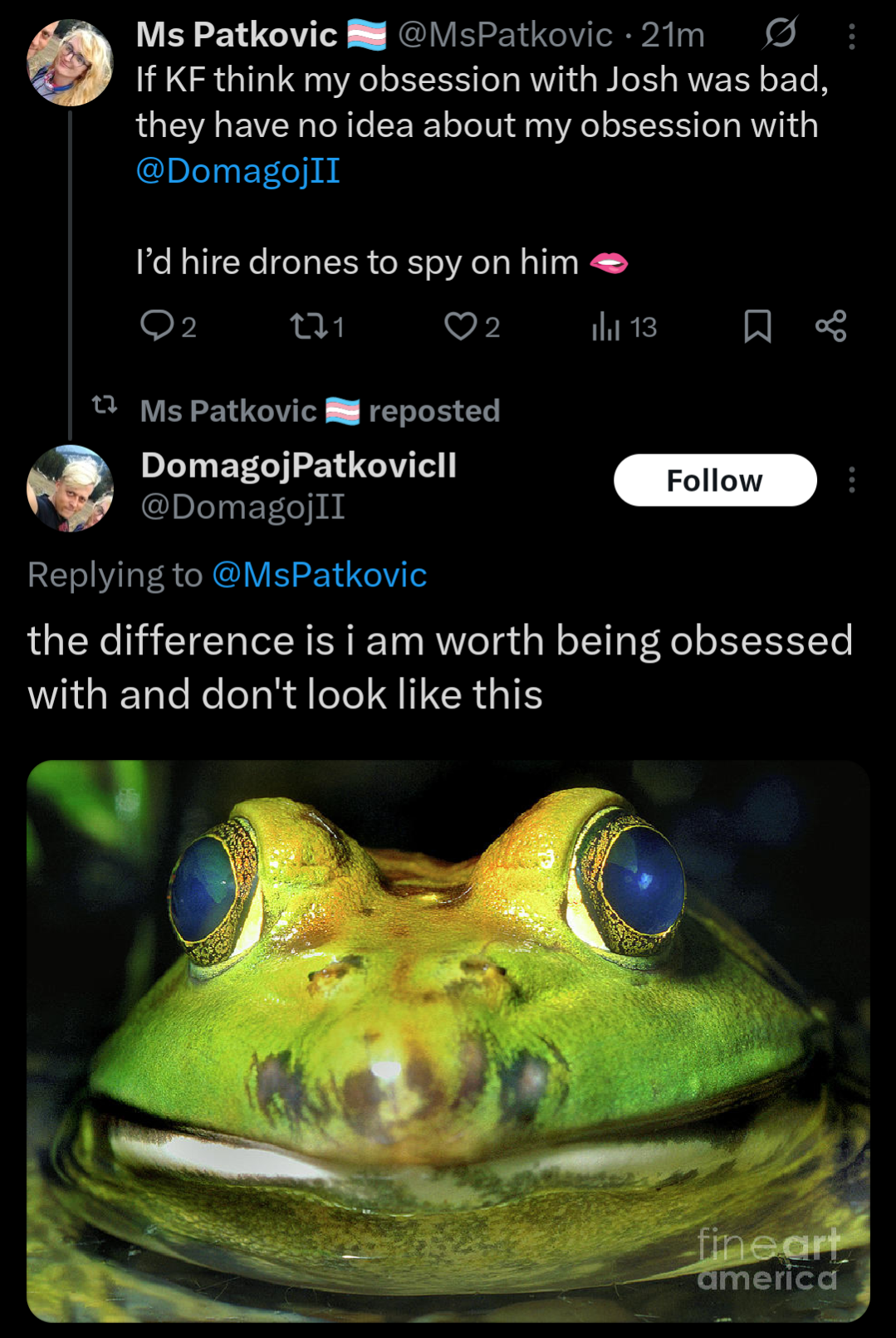Open the Grok slash-circle icon
896x1338 pixels.
pyautogui.click(x=781, y=34)
